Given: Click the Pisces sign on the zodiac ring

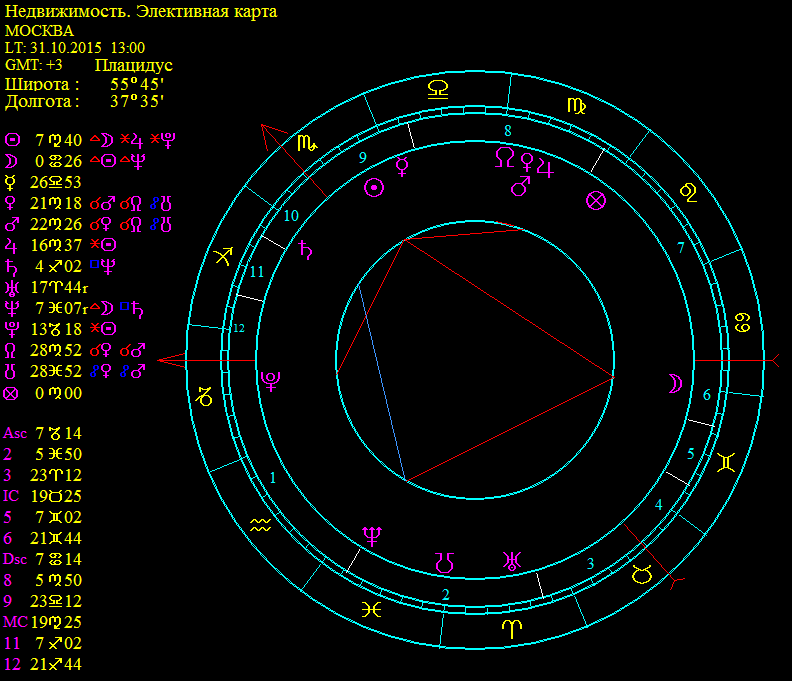Looking at the screenshot, I should 371,610.
